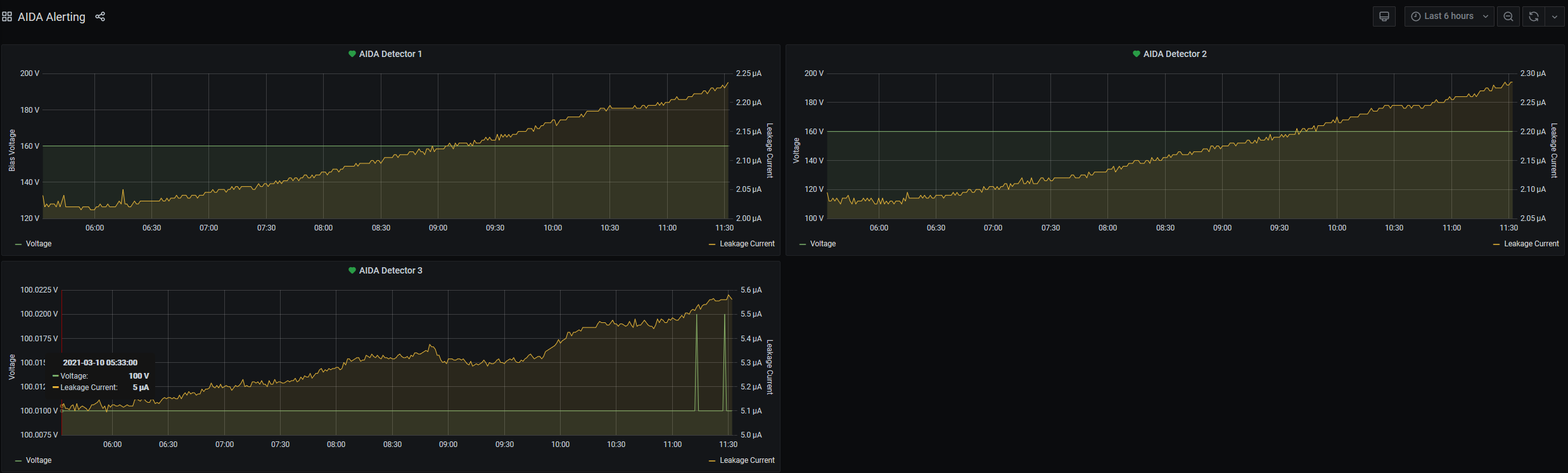Toggle Voltage series in Detector 1 legend
Viewport: 1568px width, 473px height.
click(39, 244)
